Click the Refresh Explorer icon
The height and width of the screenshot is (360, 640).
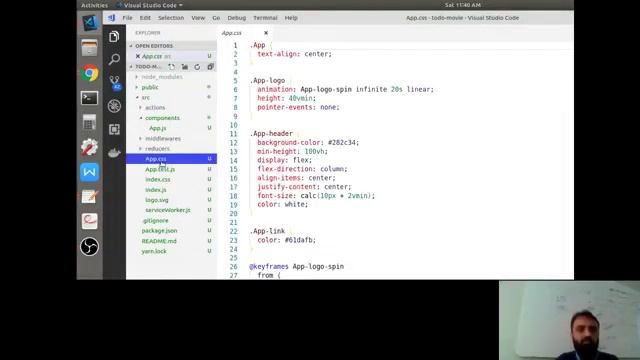point(197,67)
